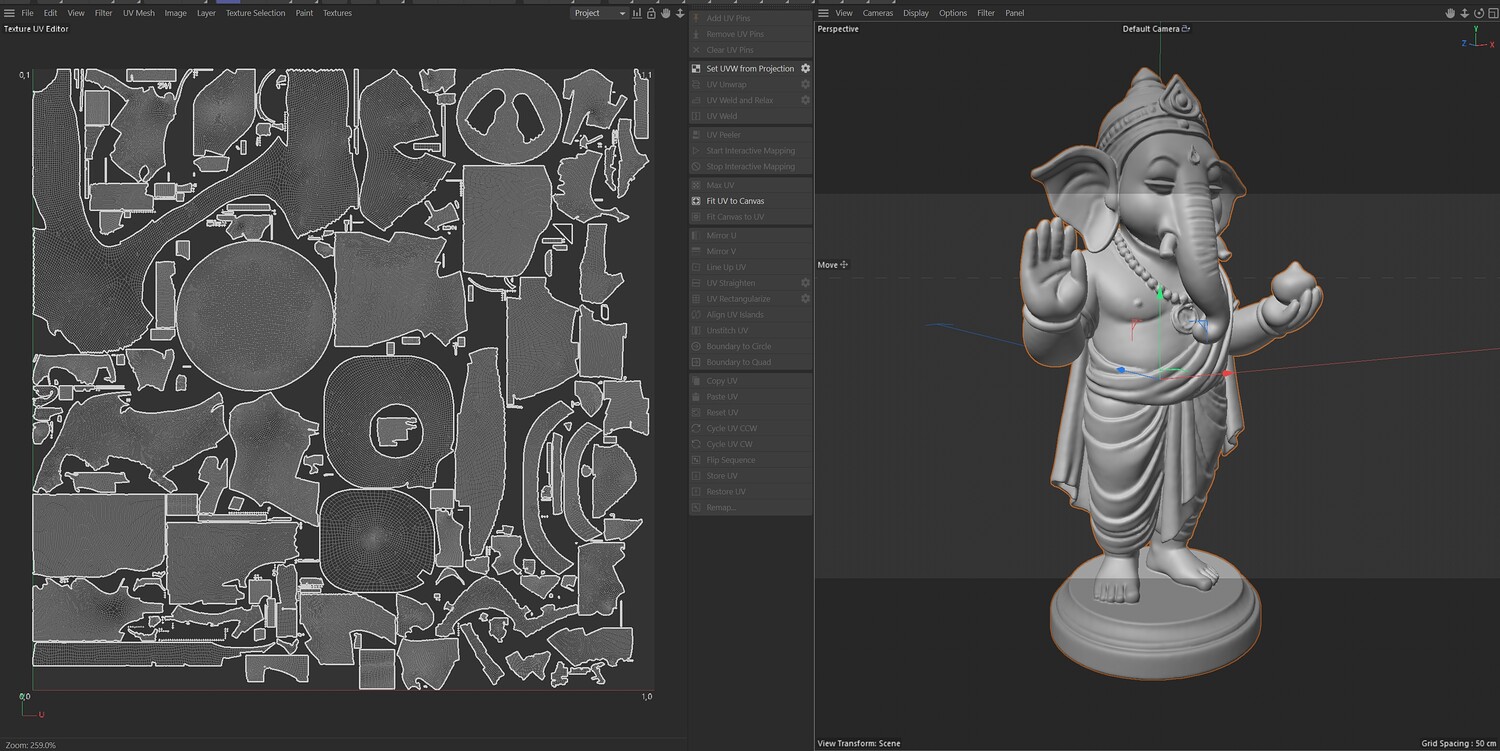Open the UV editor Filter menu
1500x751 pixels.
[x=104, y=13]
